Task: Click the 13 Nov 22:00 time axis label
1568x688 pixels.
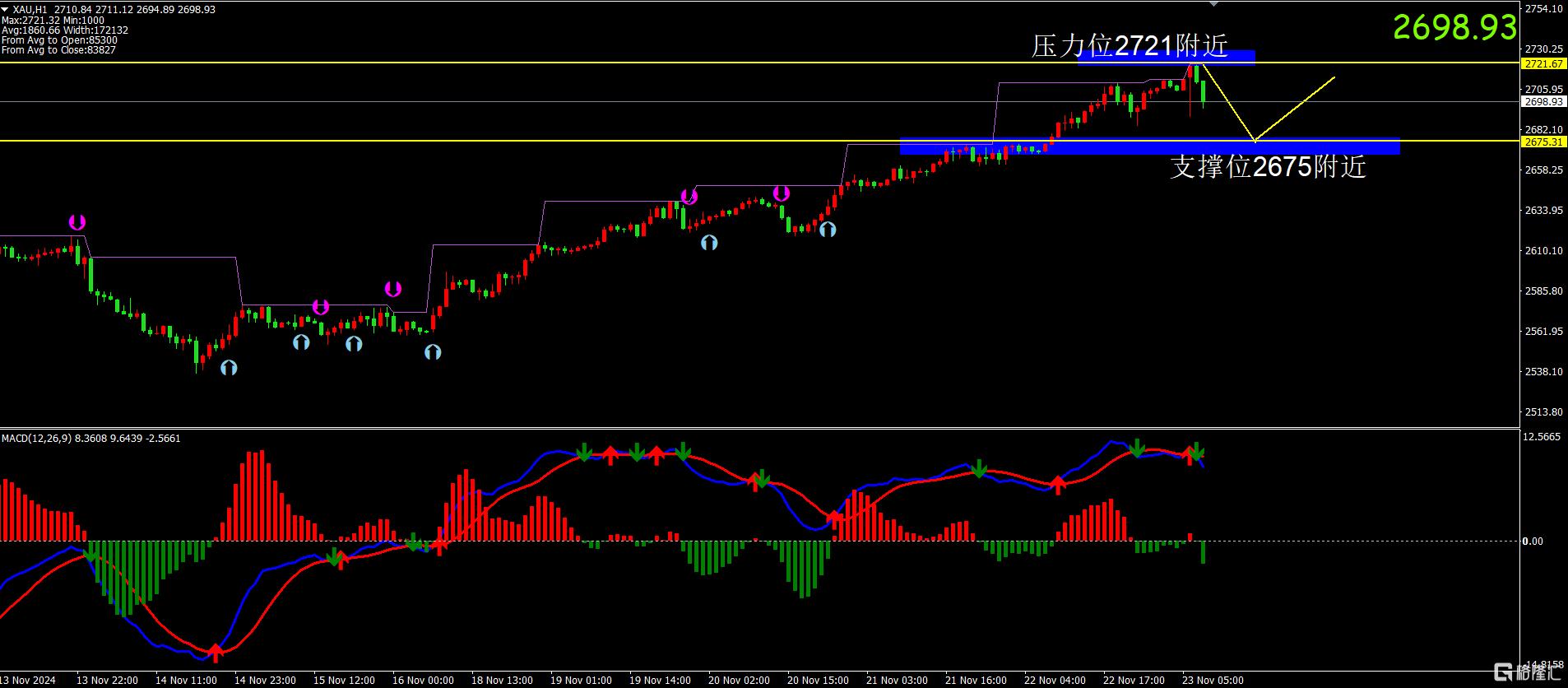Action: (x=107, y=681)
